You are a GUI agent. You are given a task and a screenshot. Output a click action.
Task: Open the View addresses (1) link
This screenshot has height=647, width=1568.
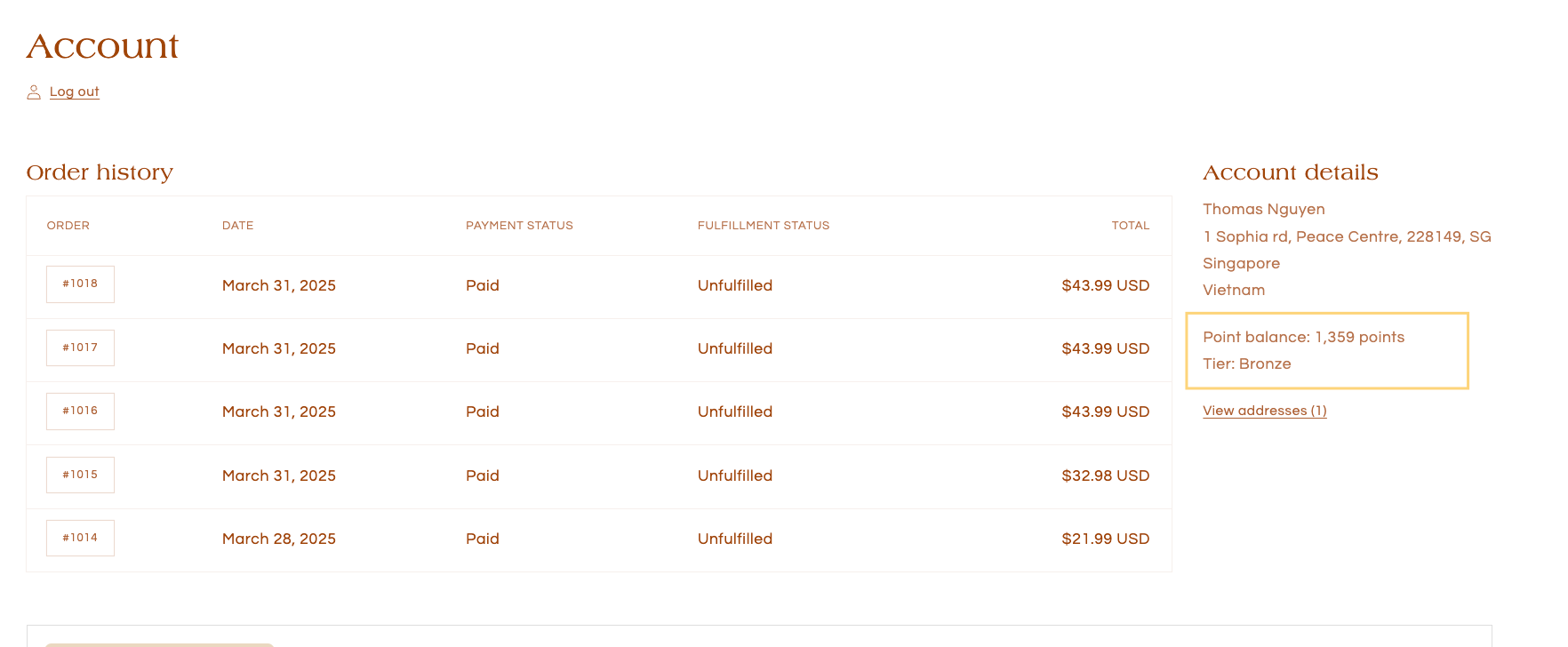click(x=1264, y=411)
